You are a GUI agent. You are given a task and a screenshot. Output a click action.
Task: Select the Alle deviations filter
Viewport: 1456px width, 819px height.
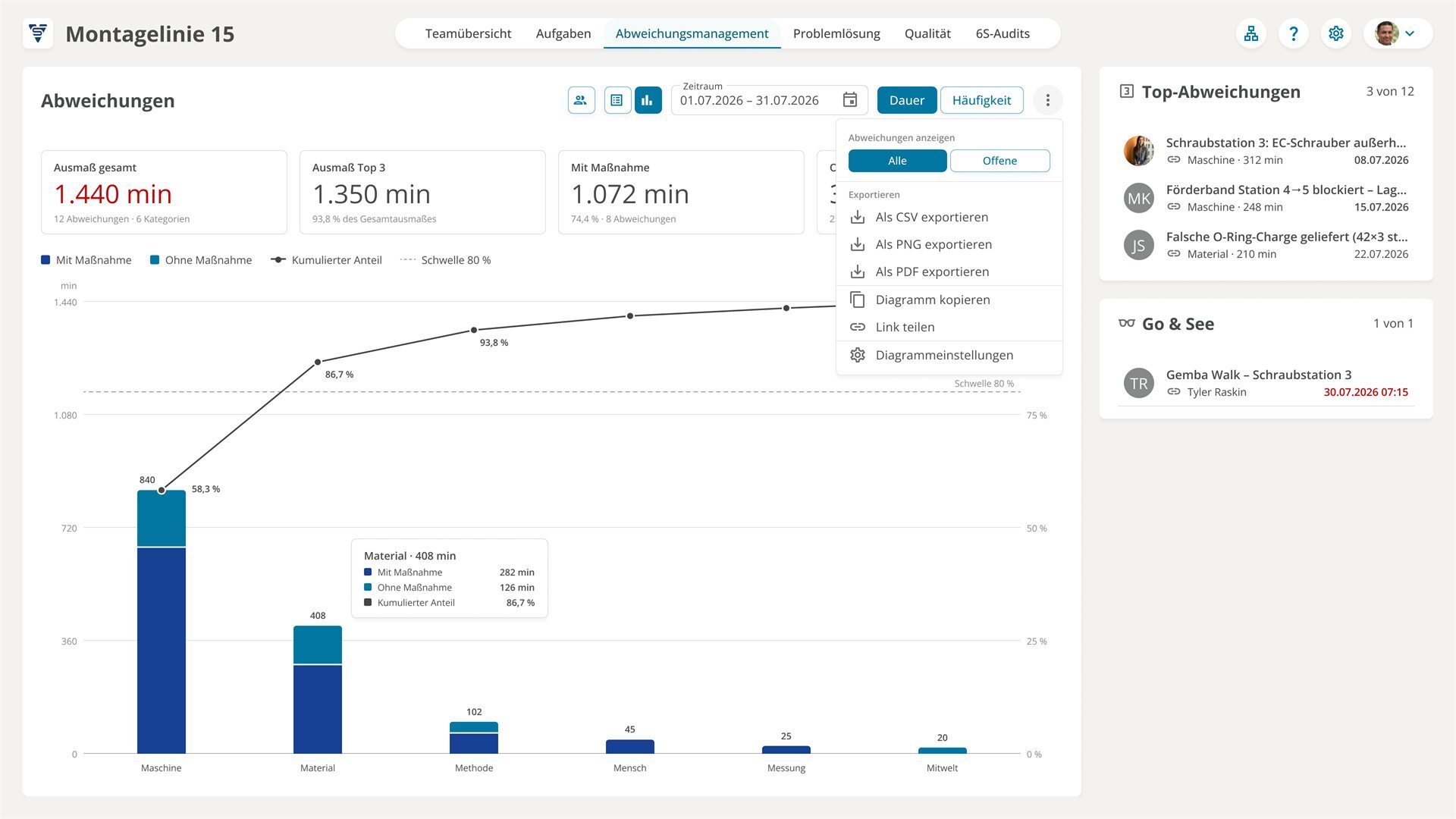[x=898, y=161]
